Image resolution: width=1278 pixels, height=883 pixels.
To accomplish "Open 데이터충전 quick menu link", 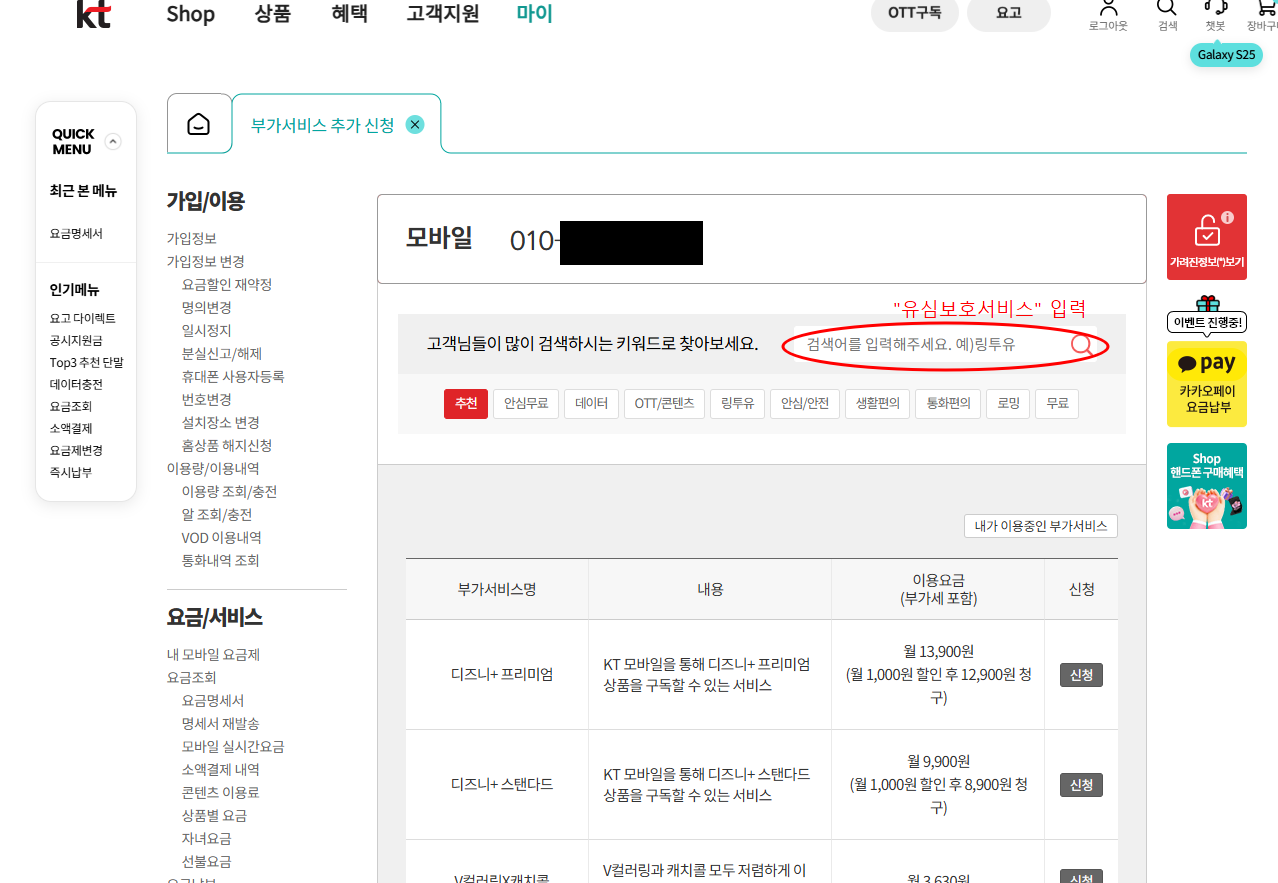I will tap(76, 384).
